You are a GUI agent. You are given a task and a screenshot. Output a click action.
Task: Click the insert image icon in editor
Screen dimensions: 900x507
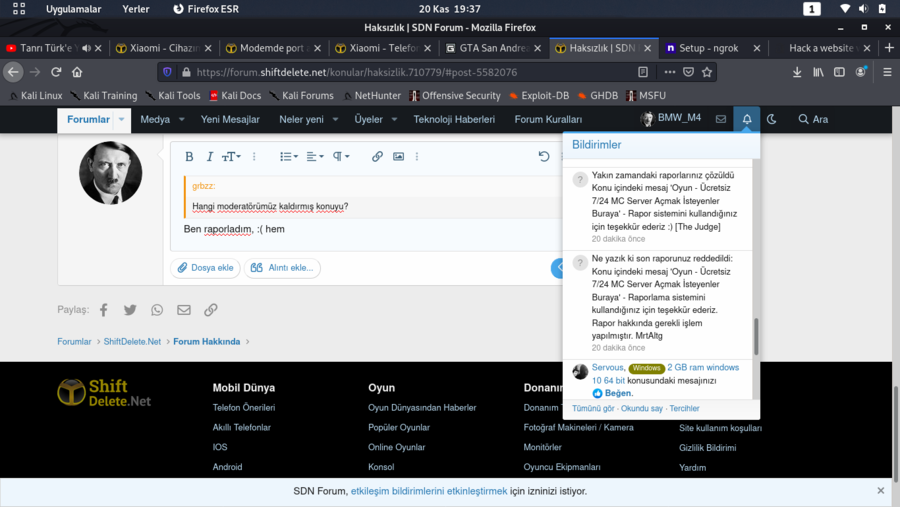(x=398, y=156)
